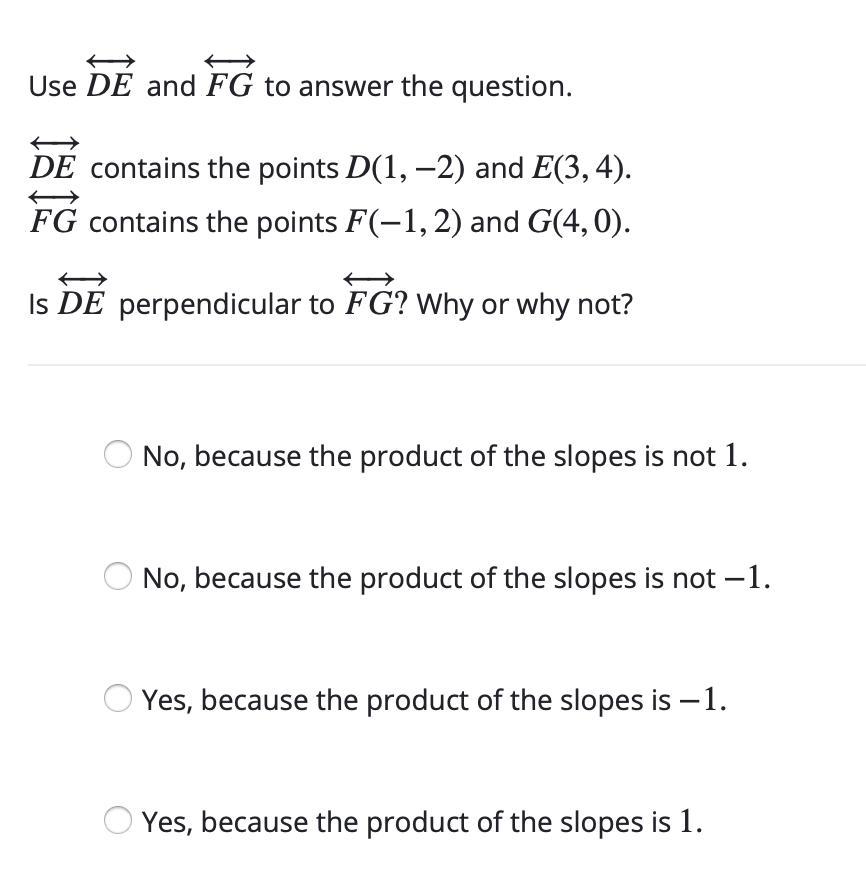
Task: Click the word "perpendicular" in the question
Action: coord(227,305)
